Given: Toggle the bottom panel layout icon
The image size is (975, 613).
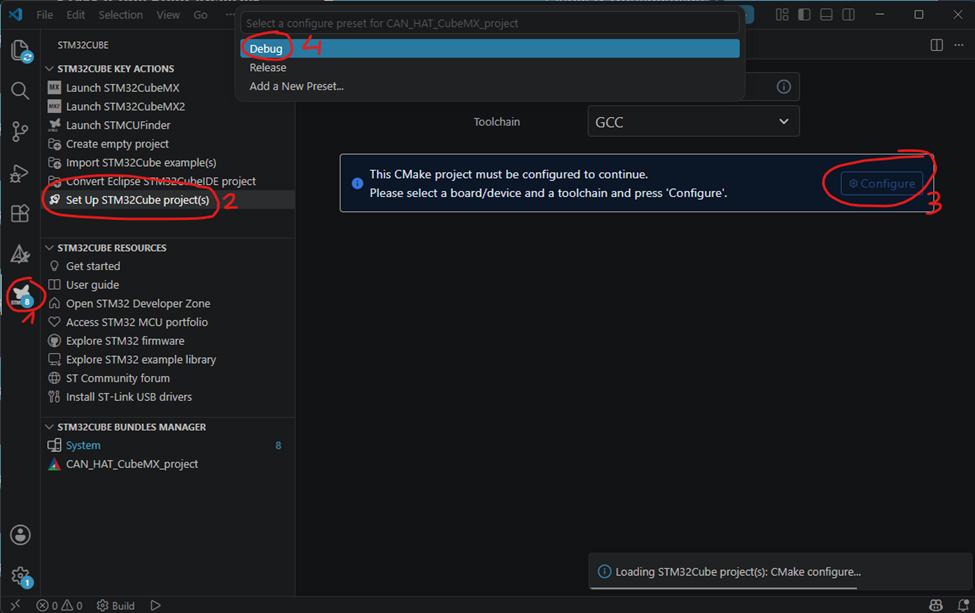Looking at the screenshot, I should click(826, 14).
